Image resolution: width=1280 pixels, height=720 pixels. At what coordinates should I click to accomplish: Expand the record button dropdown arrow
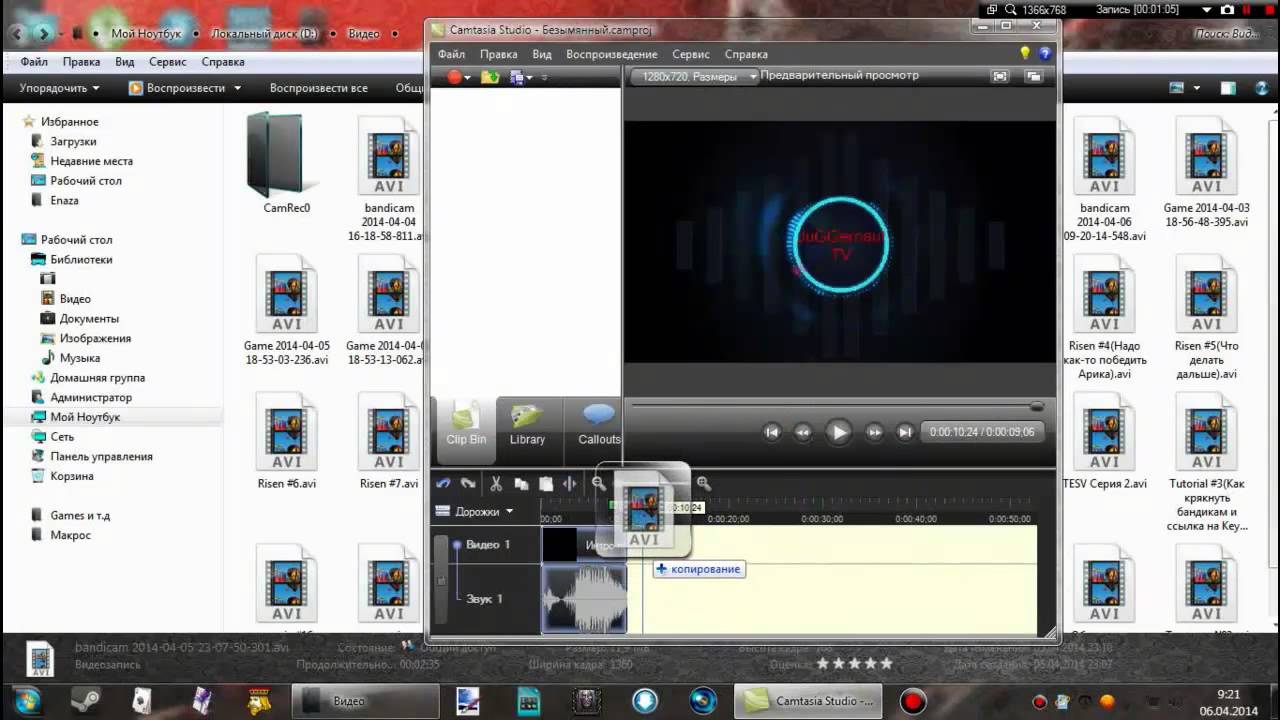(469, 77)
